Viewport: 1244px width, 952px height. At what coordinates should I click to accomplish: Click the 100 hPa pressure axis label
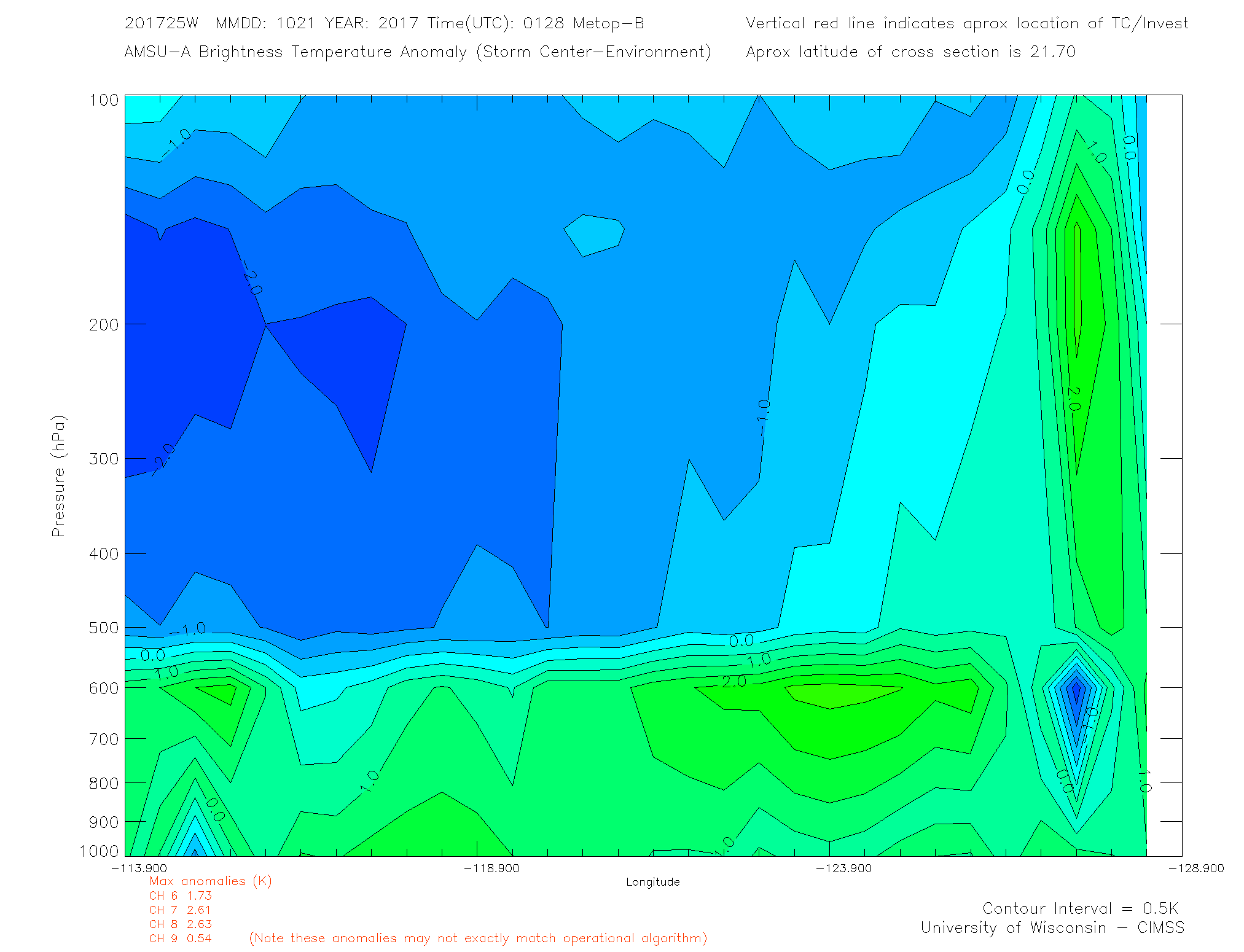[104, 100]
